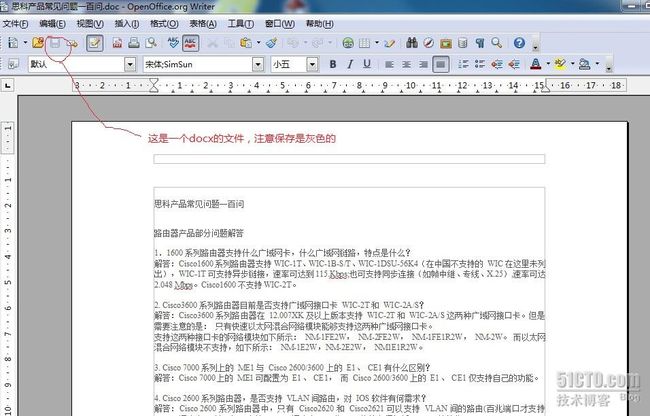Click the heading text 路由器产品部分问题解答
This screenshot has width=650, height=416.
(x=199, y=233)
